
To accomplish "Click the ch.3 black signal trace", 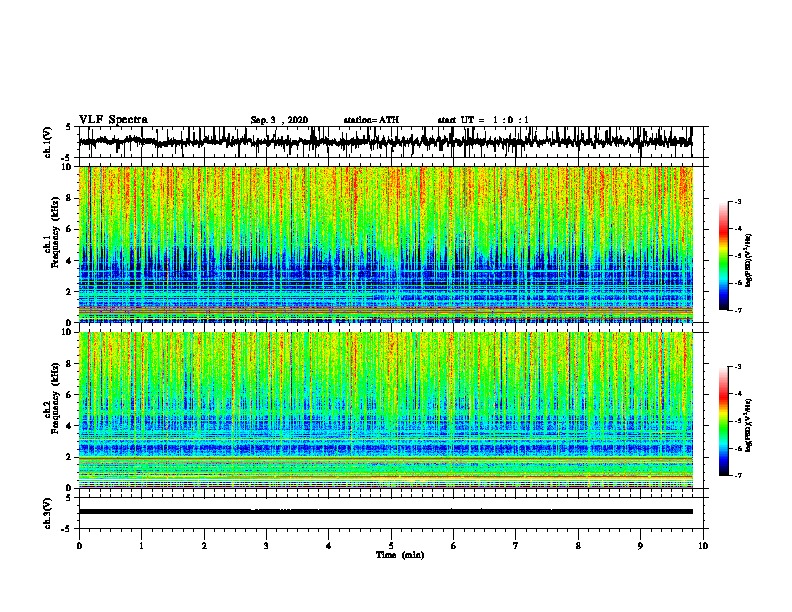I will [x=386, y=512].
